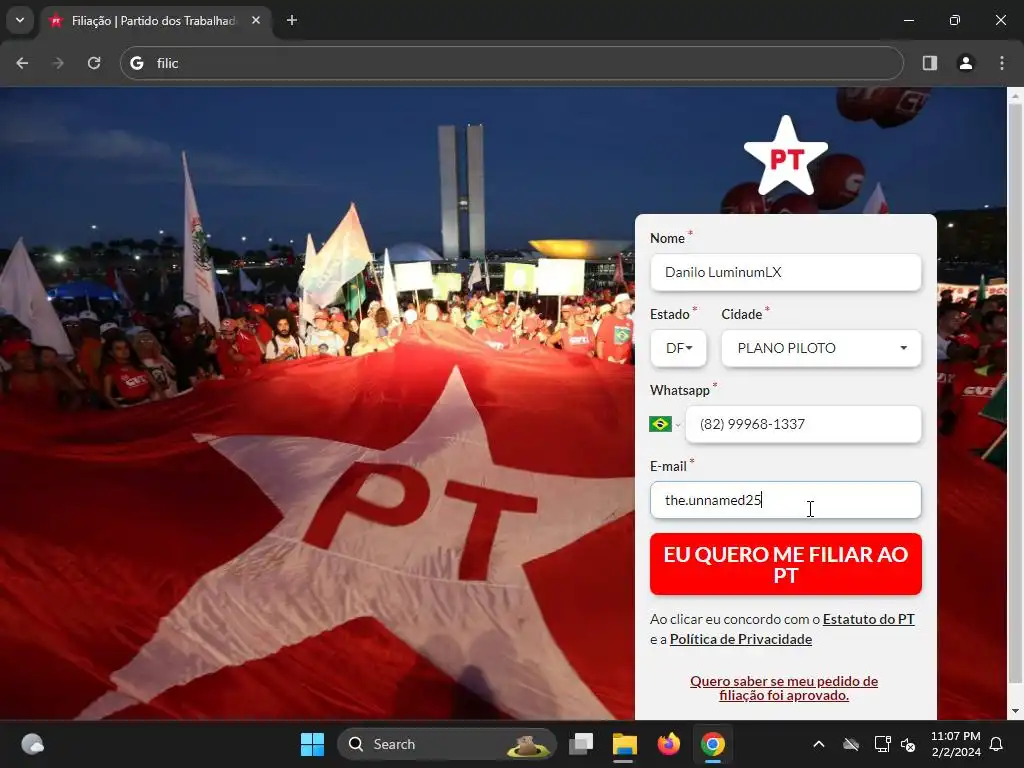Open the Cidade dropdown showing PLANO PILOTO
Viewport: 1024px width, 768px height.
coord(822,348)
